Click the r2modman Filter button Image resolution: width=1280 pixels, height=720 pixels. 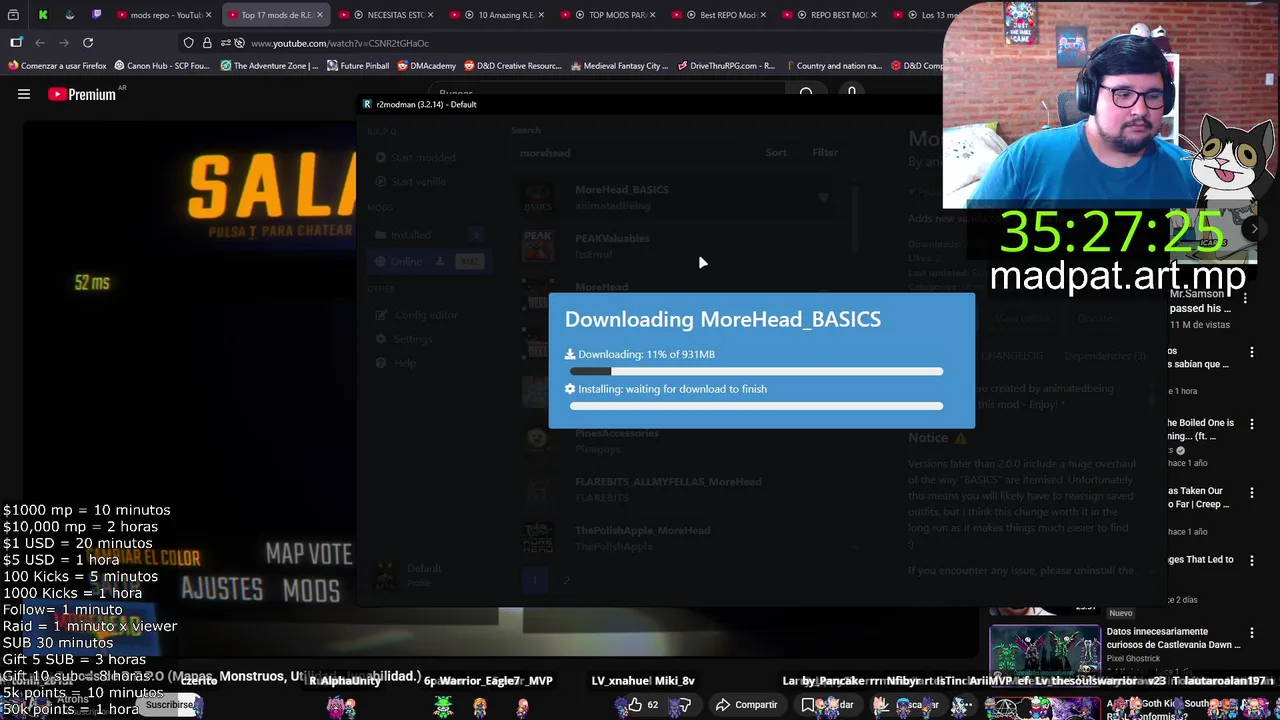tap(825, 153)
